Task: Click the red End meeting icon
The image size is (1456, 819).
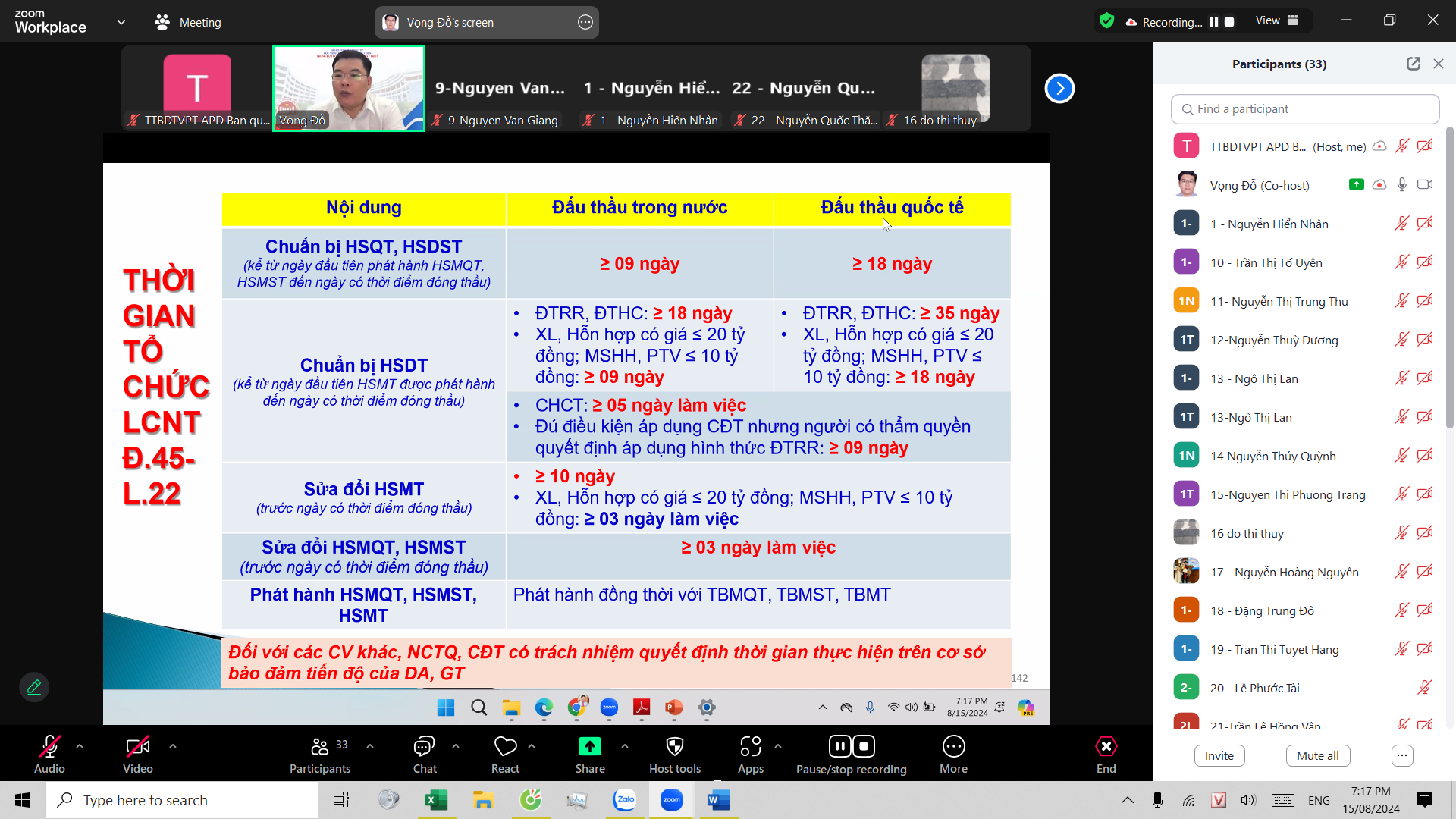Action: click(x=1106, y=747)
